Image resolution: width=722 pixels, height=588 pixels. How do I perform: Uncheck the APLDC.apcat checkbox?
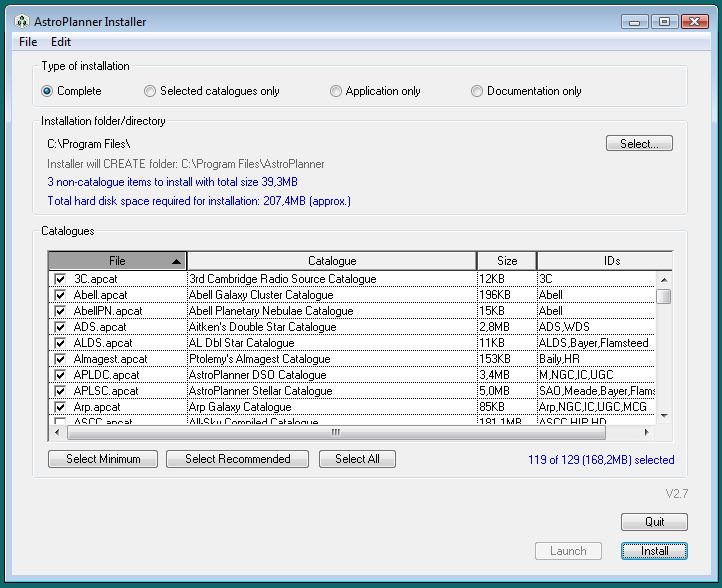pos(60,375)
